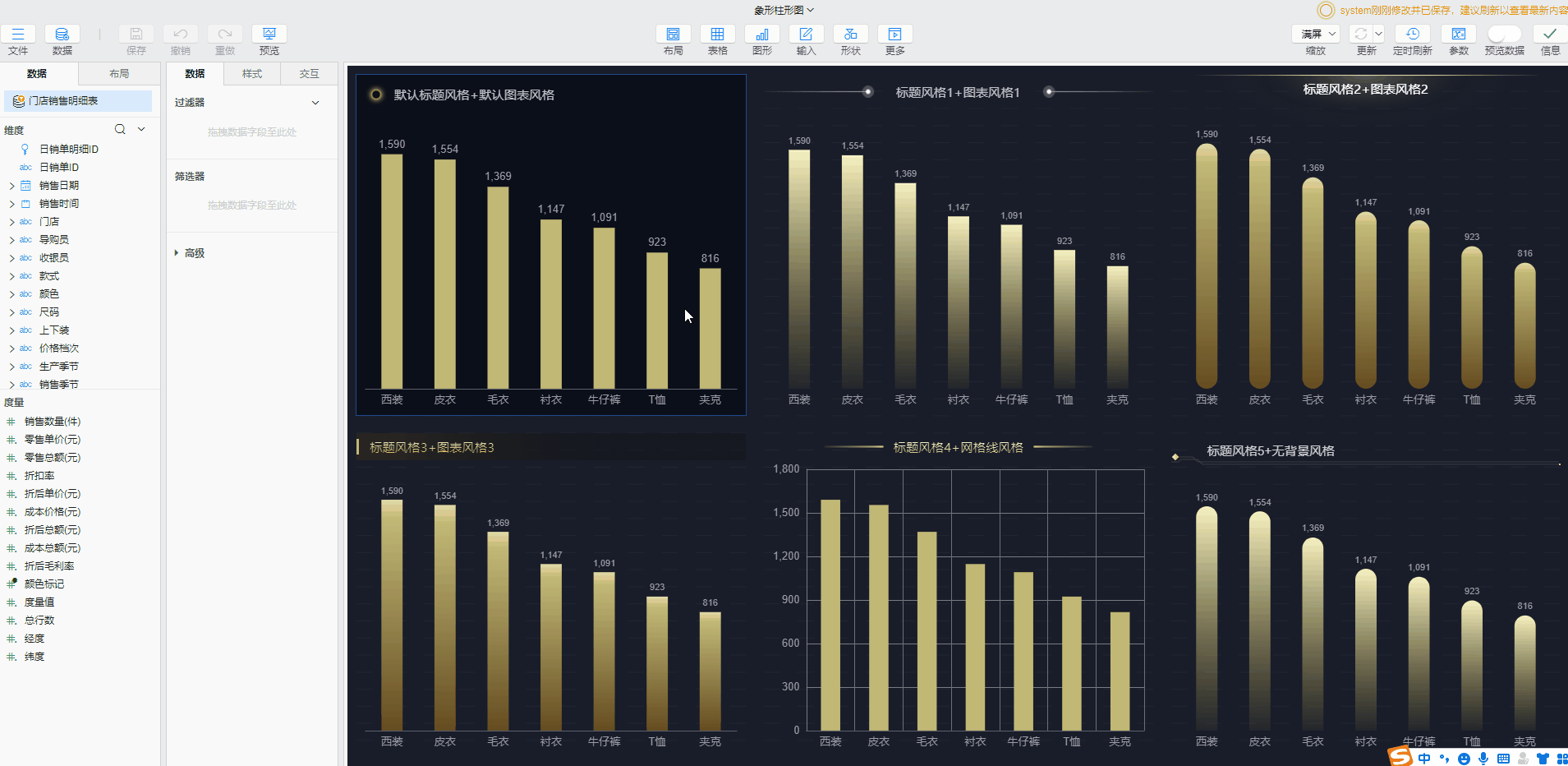Viewport: 1568px width, 766px height.
Task: Click the 输入 (Input) component icon
Action: tap(806, 35)
